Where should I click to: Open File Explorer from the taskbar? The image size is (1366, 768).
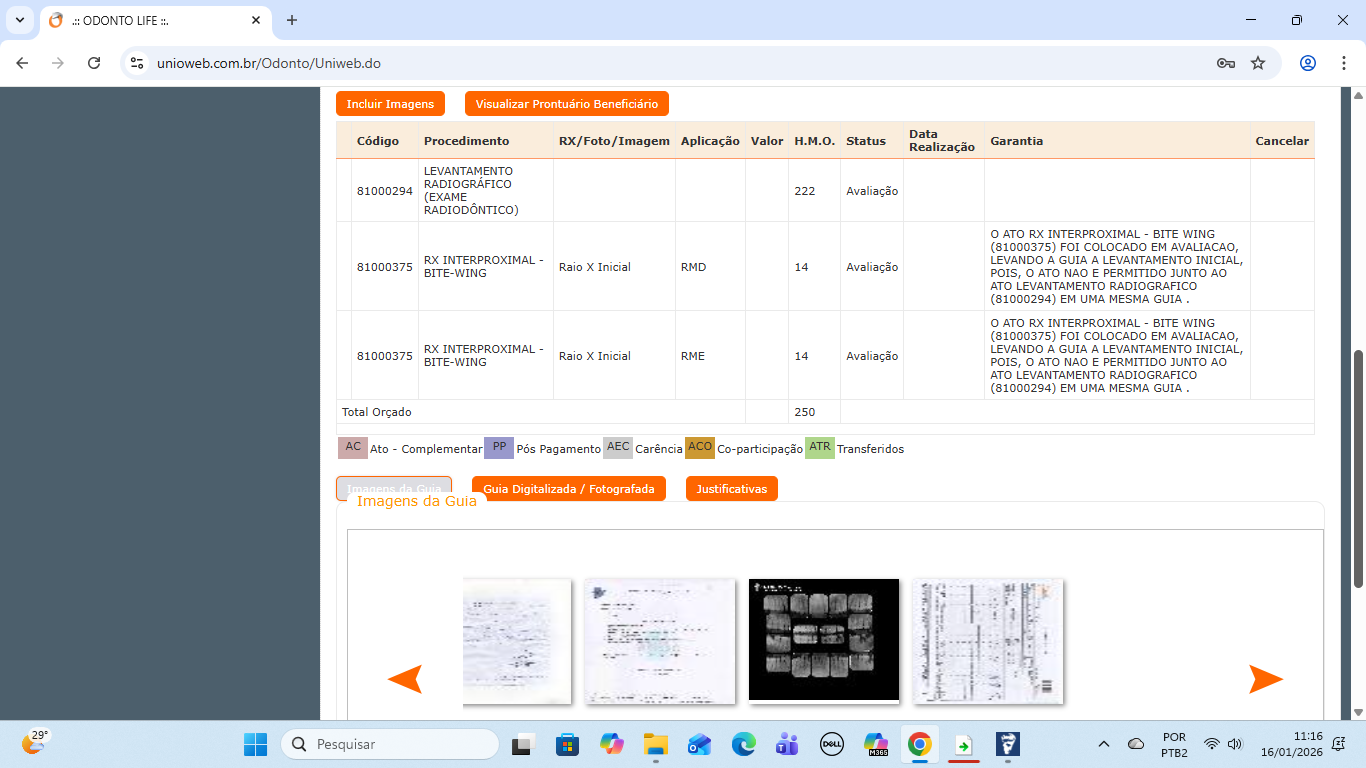(655, 744)
